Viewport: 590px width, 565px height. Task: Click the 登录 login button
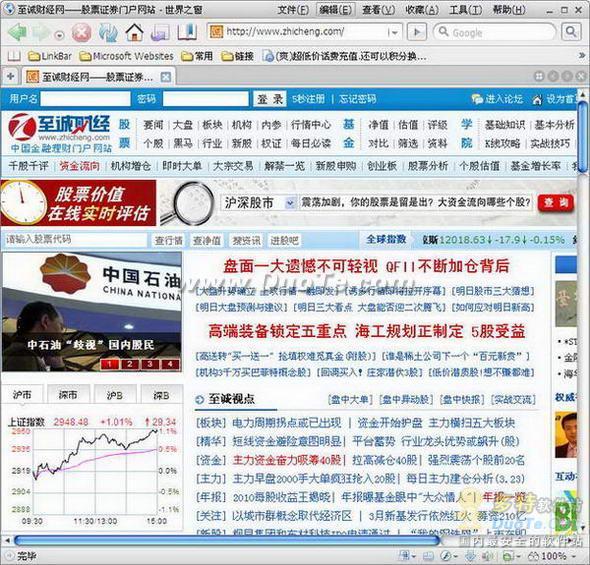(269, 99)
